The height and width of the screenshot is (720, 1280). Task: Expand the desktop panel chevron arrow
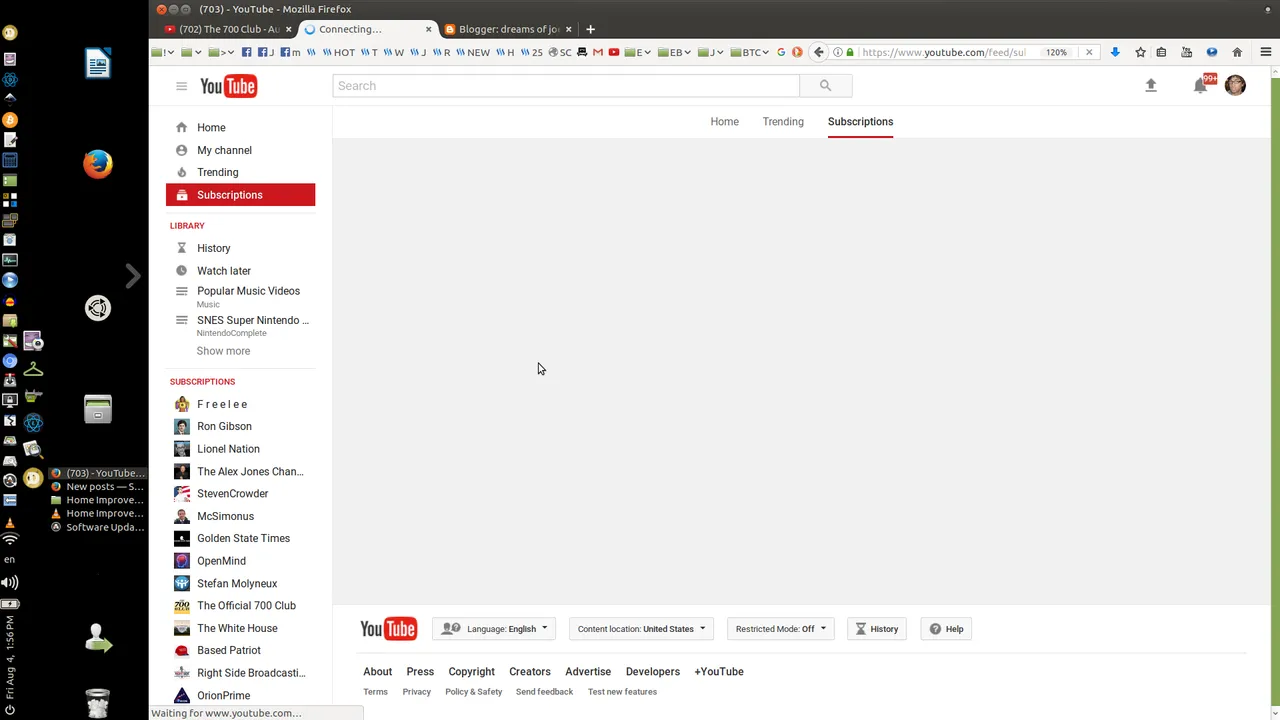pos(133,276)
